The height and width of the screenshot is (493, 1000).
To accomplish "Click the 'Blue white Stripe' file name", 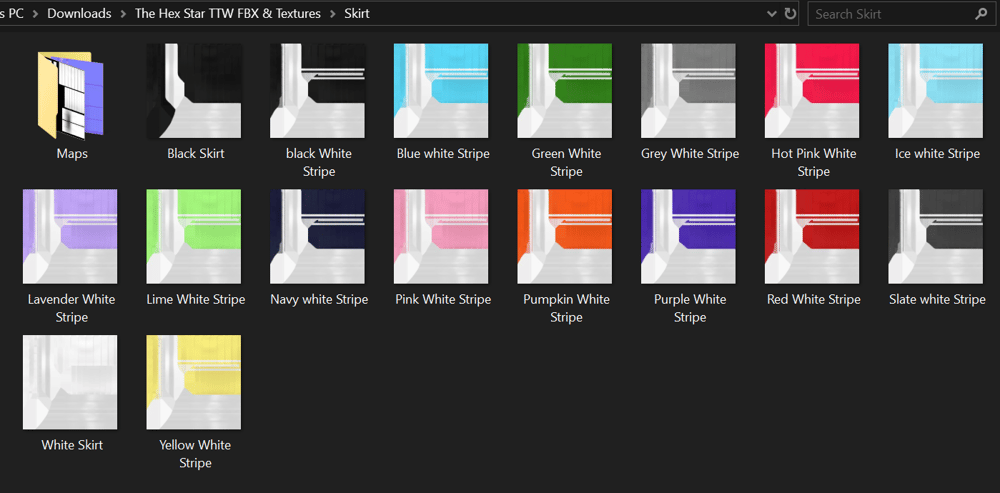I will pos(443,154).
